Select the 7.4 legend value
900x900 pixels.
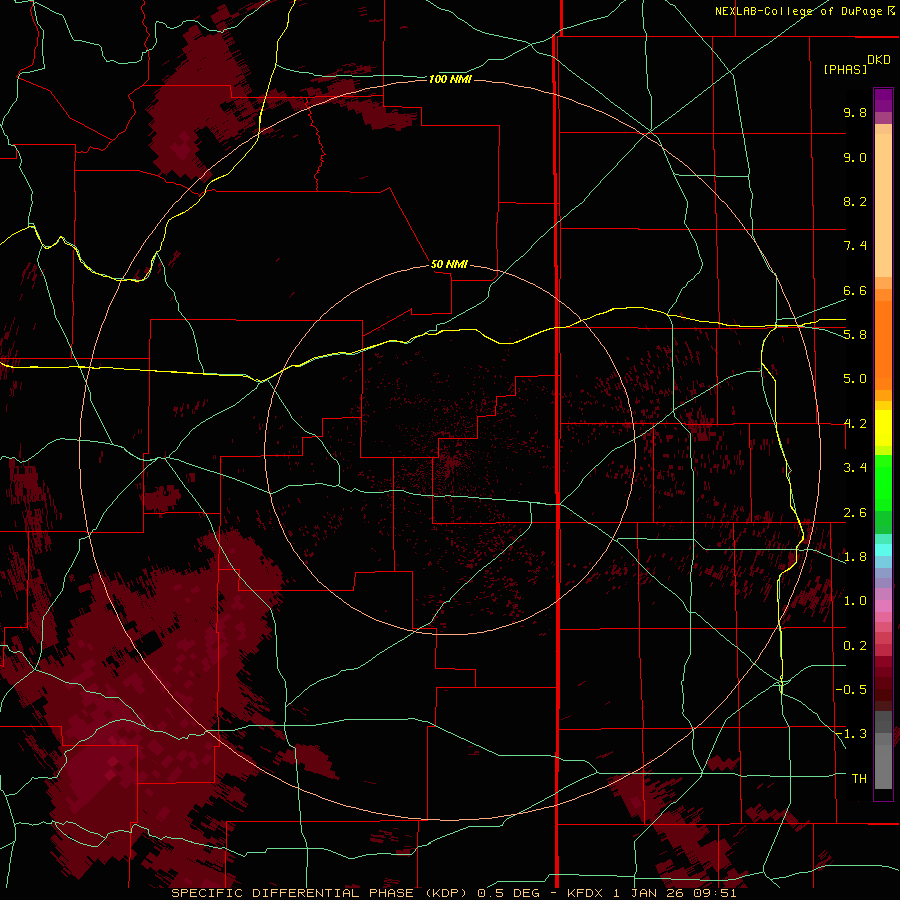pos(855,246)
